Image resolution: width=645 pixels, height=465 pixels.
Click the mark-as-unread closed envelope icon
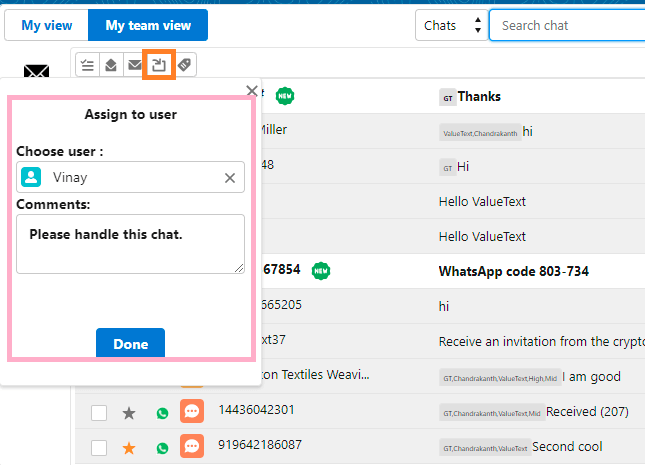tap(134, 65)
